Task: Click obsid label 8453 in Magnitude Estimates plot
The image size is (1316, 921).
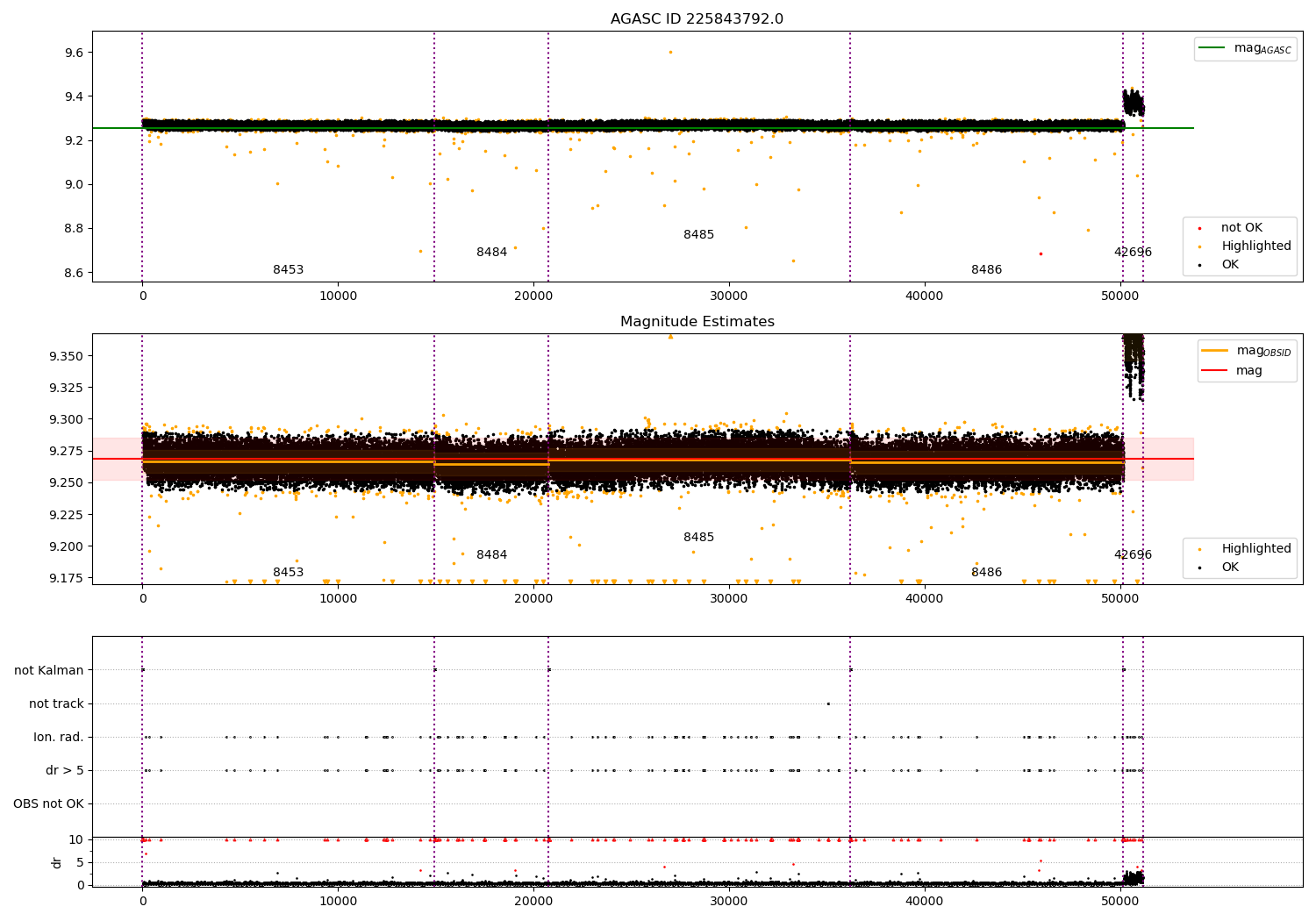Action: (x=288, y=573)
